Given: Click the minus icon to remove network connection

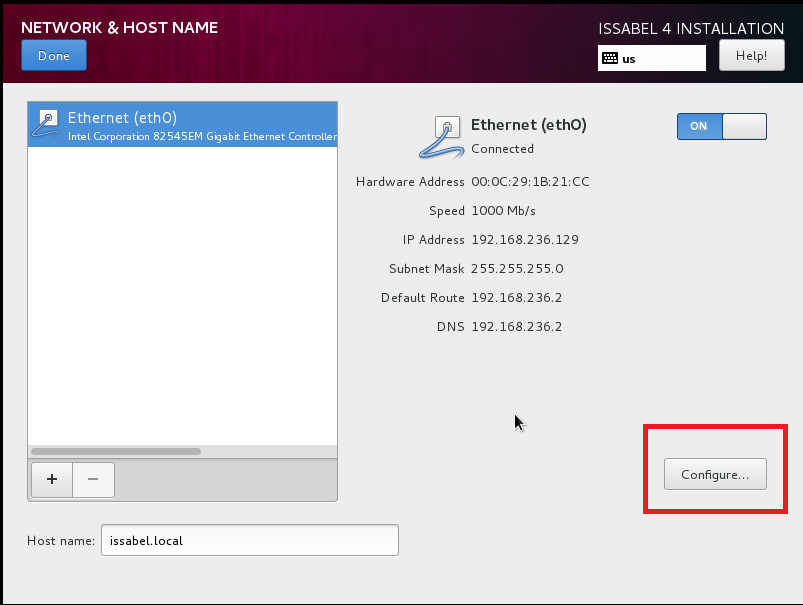Looking at the screenshot, I should click(93, 480).
